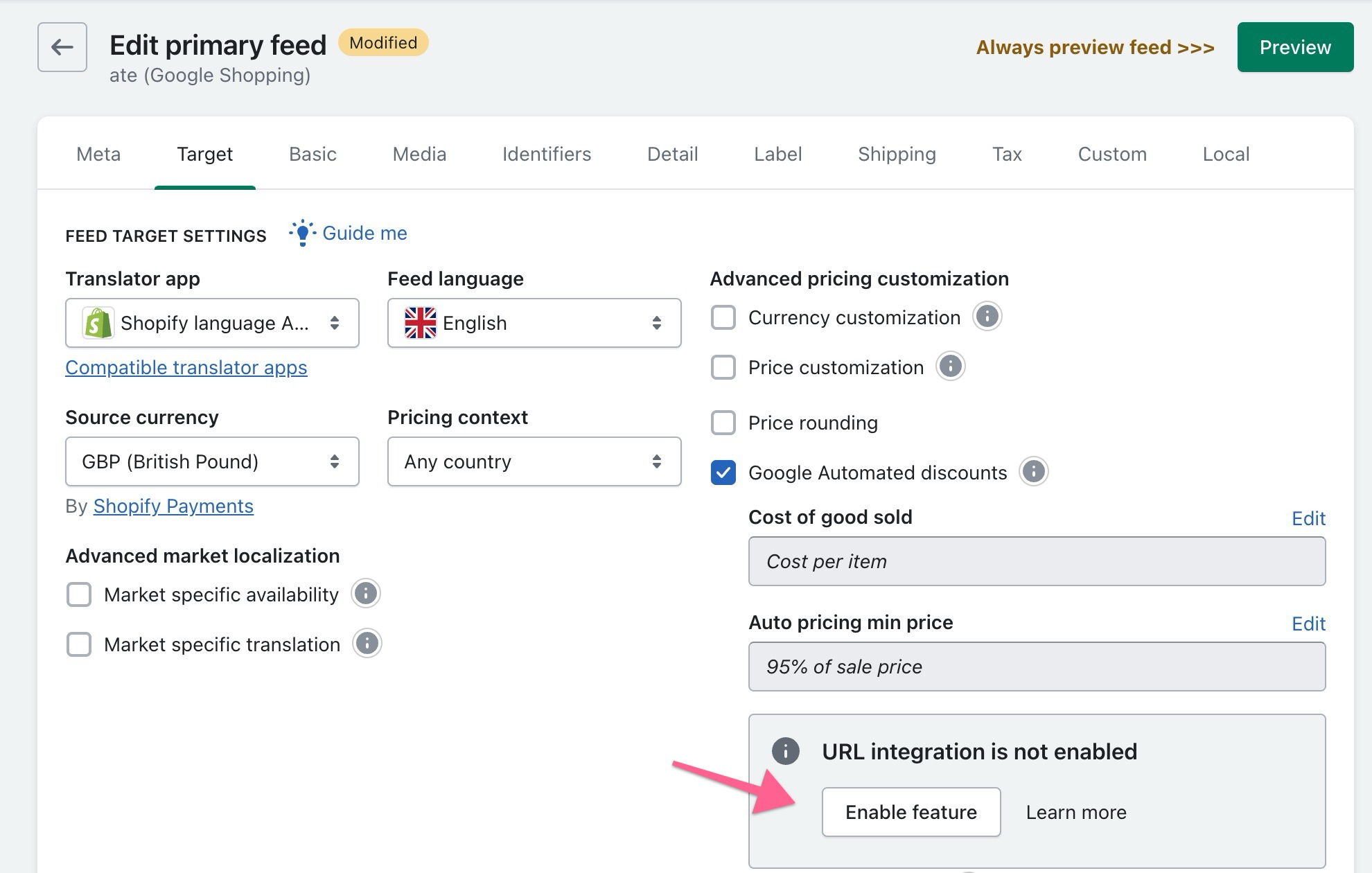Screen dimensions: 1372x873
Task: Click 'Advanced market localization' heading
Action: point(202,556)
